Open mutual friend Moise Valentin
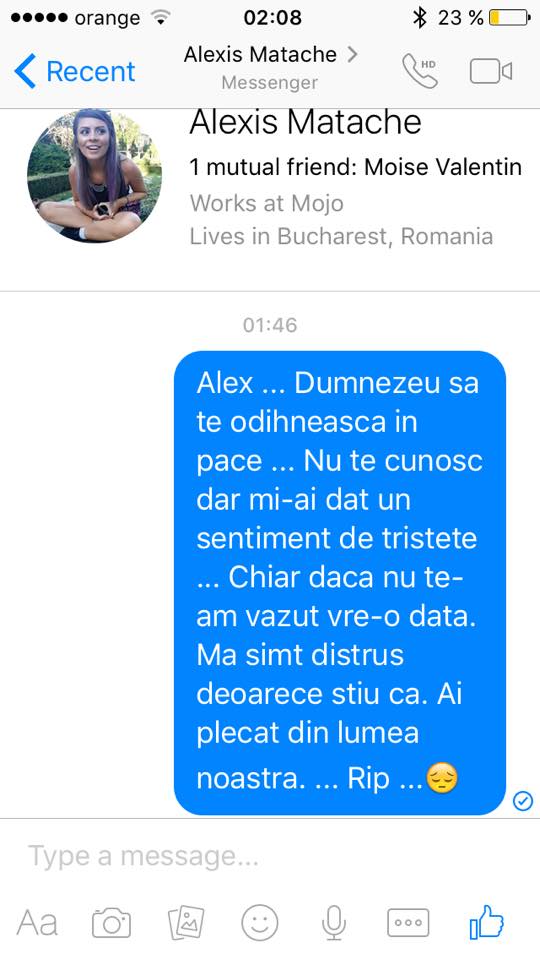Viewport: 540px width, 960px height. [x=443, y=167]
